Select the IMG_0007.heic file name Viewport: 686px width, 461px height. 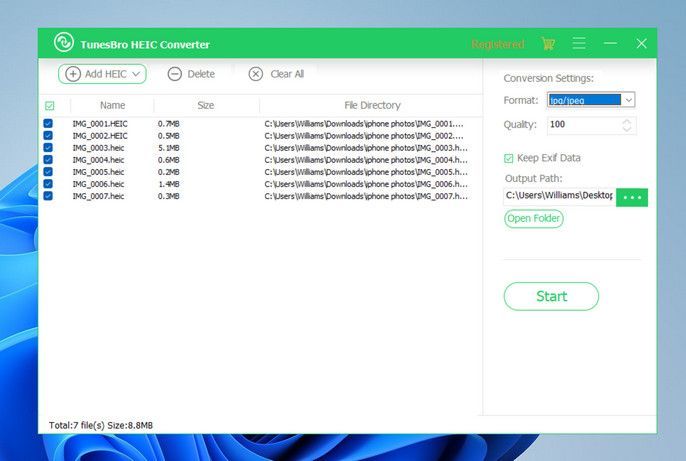[x=98, y=196]
